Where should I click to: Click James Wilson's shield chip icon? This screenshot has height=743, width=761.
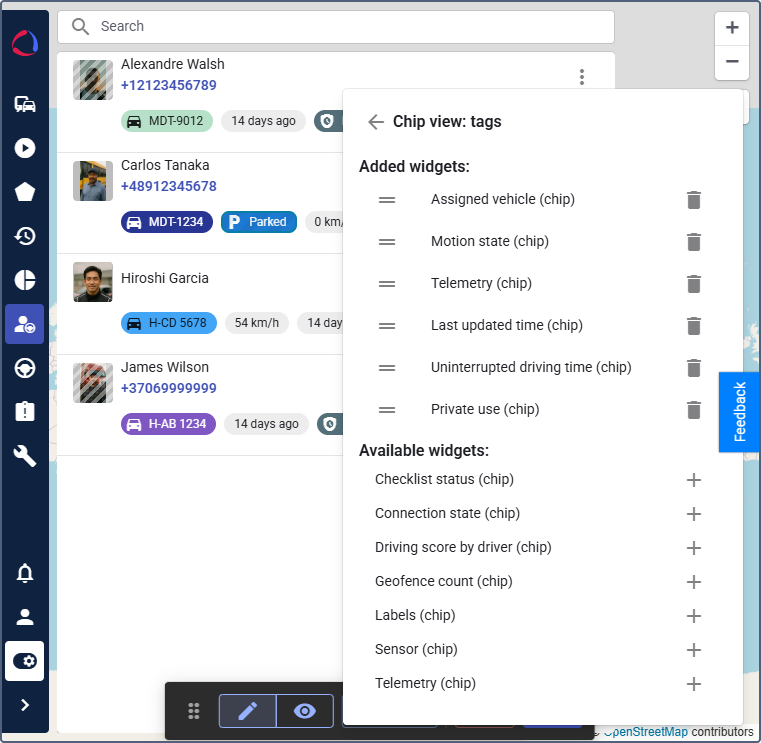(x=330, y=424)
